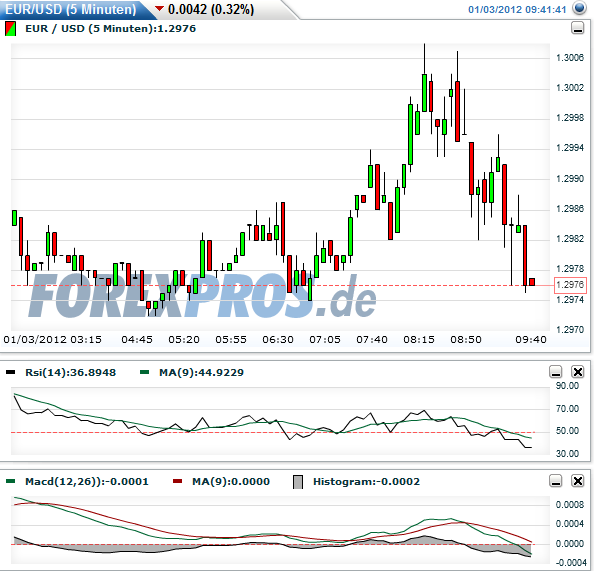This screenshot has height=571, width=596.
Task: Click the red down-arrow change indicator
Action: (159, 8)
